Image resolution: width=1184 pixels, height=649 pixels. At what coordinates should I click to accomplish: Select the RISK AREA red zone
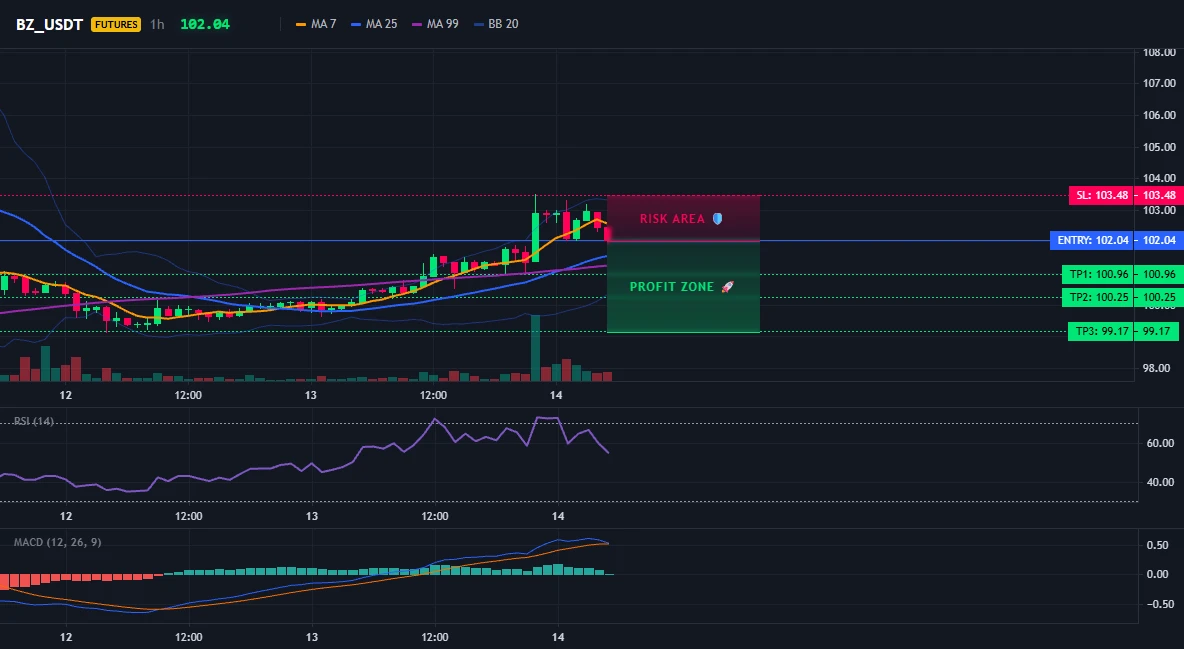point(683,218)
